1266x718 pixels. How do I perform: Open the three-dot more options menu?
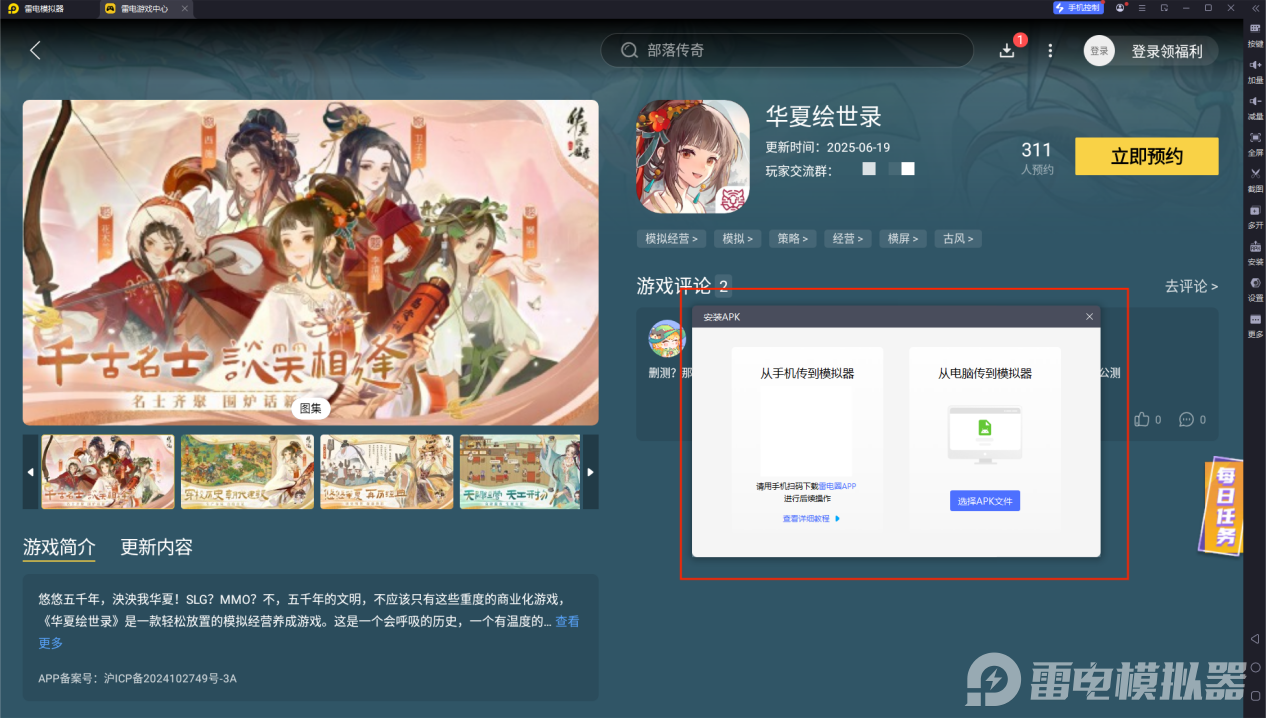click(1050, 50)
